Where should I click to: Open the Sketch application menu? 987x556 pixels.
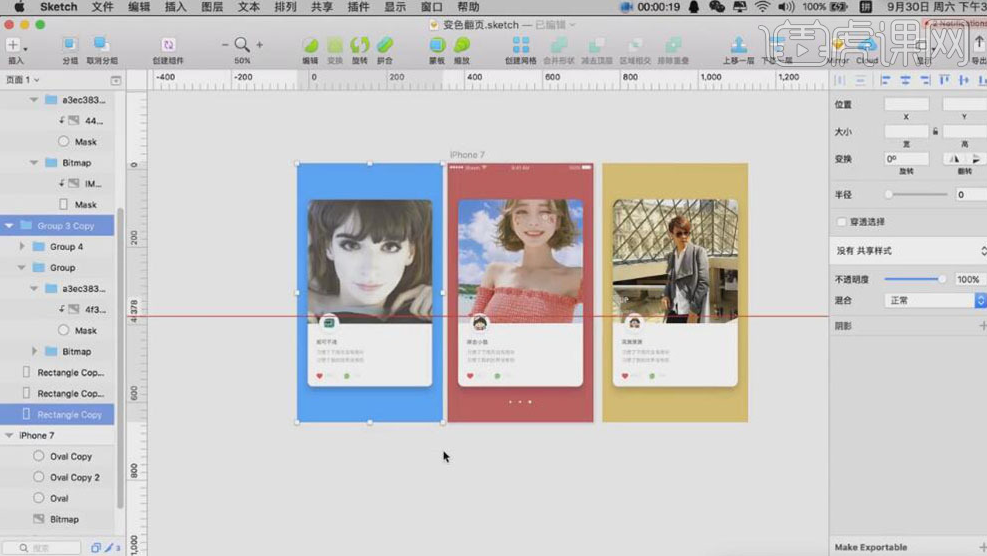[59, 7]
